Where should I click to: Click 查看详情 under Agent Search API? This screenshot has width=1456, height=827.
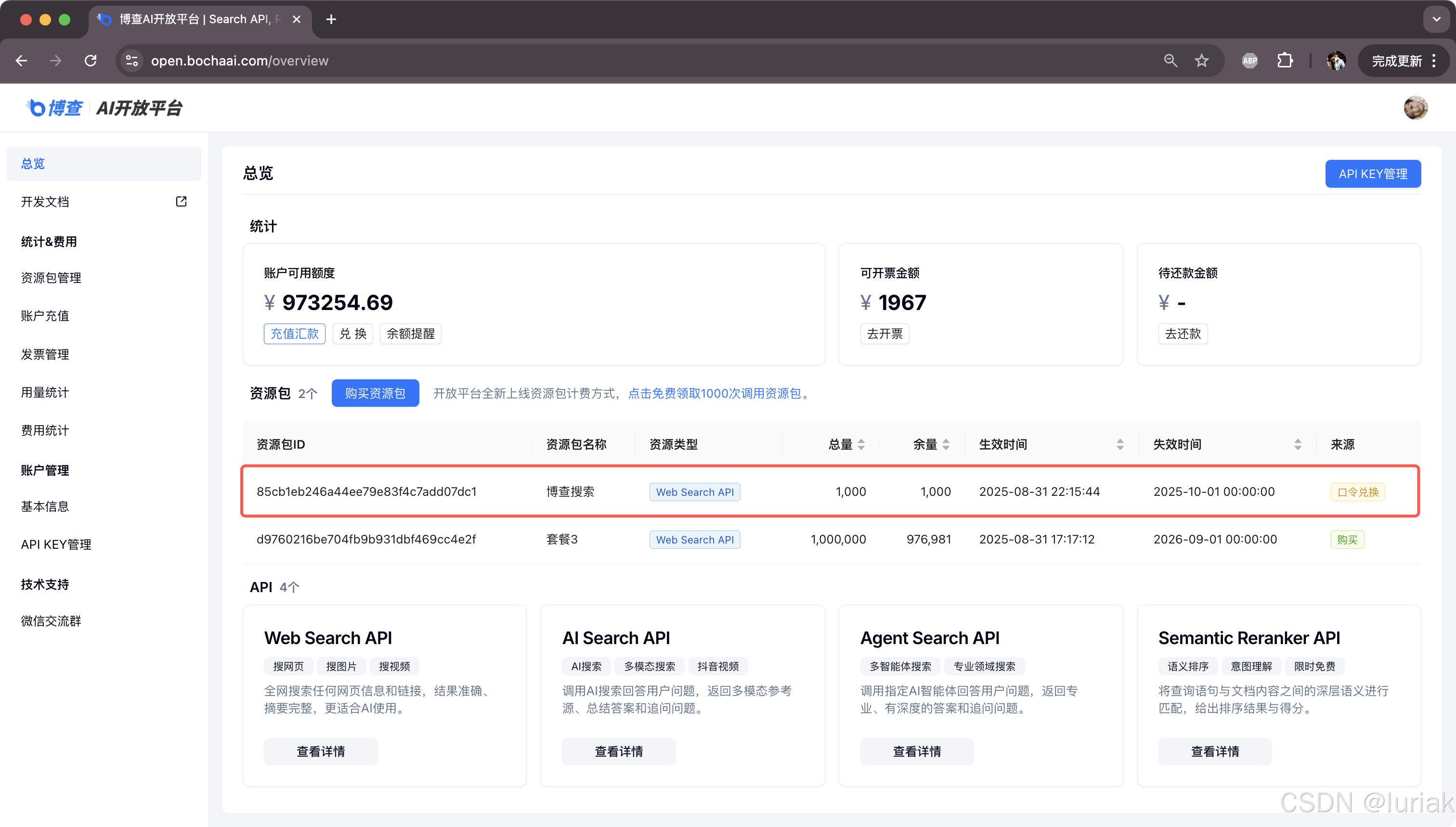click(917, 752)
